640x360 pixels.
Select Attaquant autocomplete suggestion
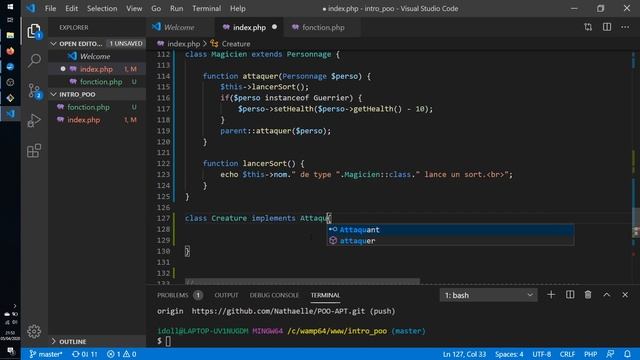pyautogui.click(x=450, y=230)
